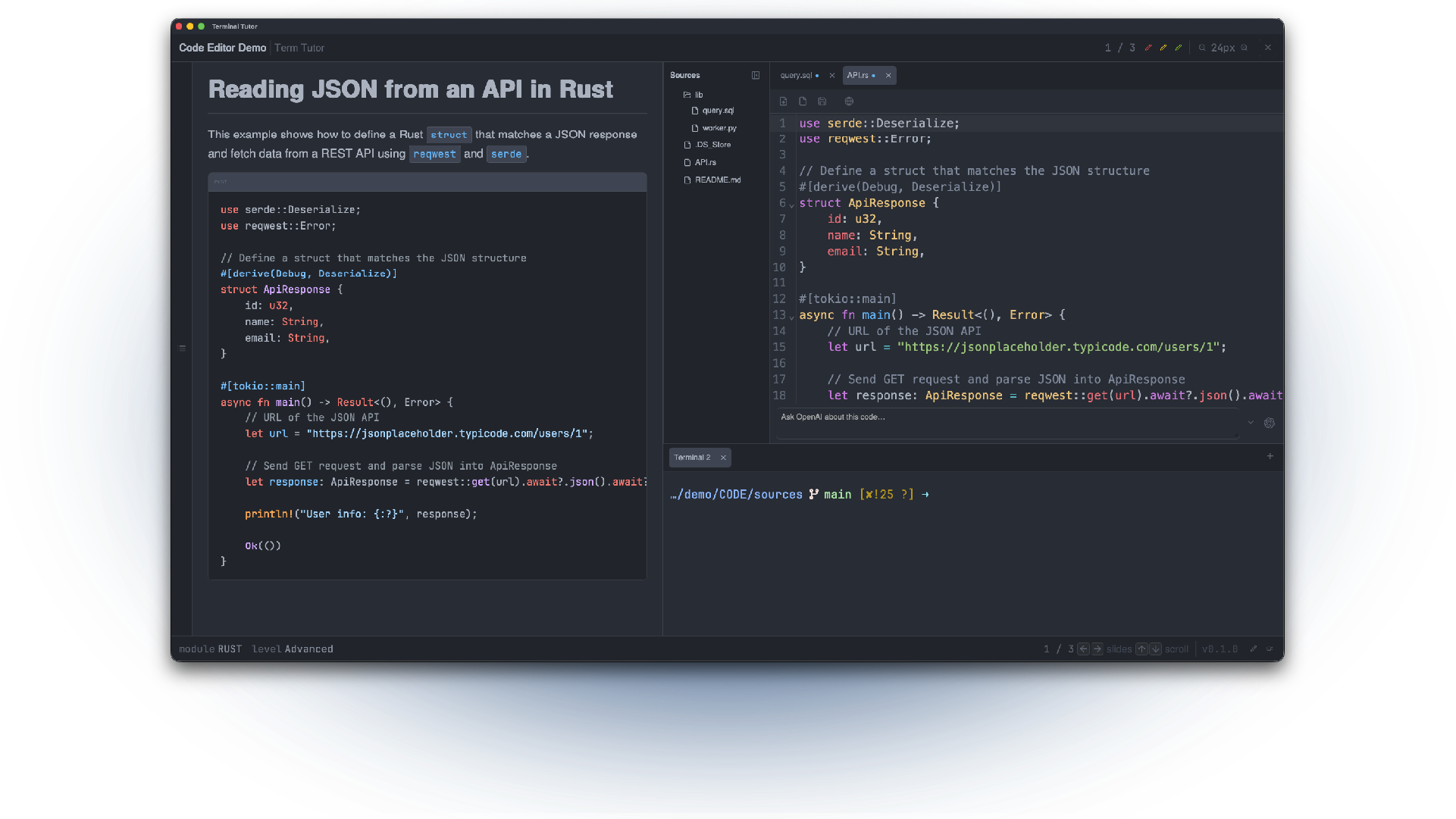Add a new terminal with plus icon
Image resolution: width=1456 pixels, height=819 pixels.
[x=1270, y=456]
